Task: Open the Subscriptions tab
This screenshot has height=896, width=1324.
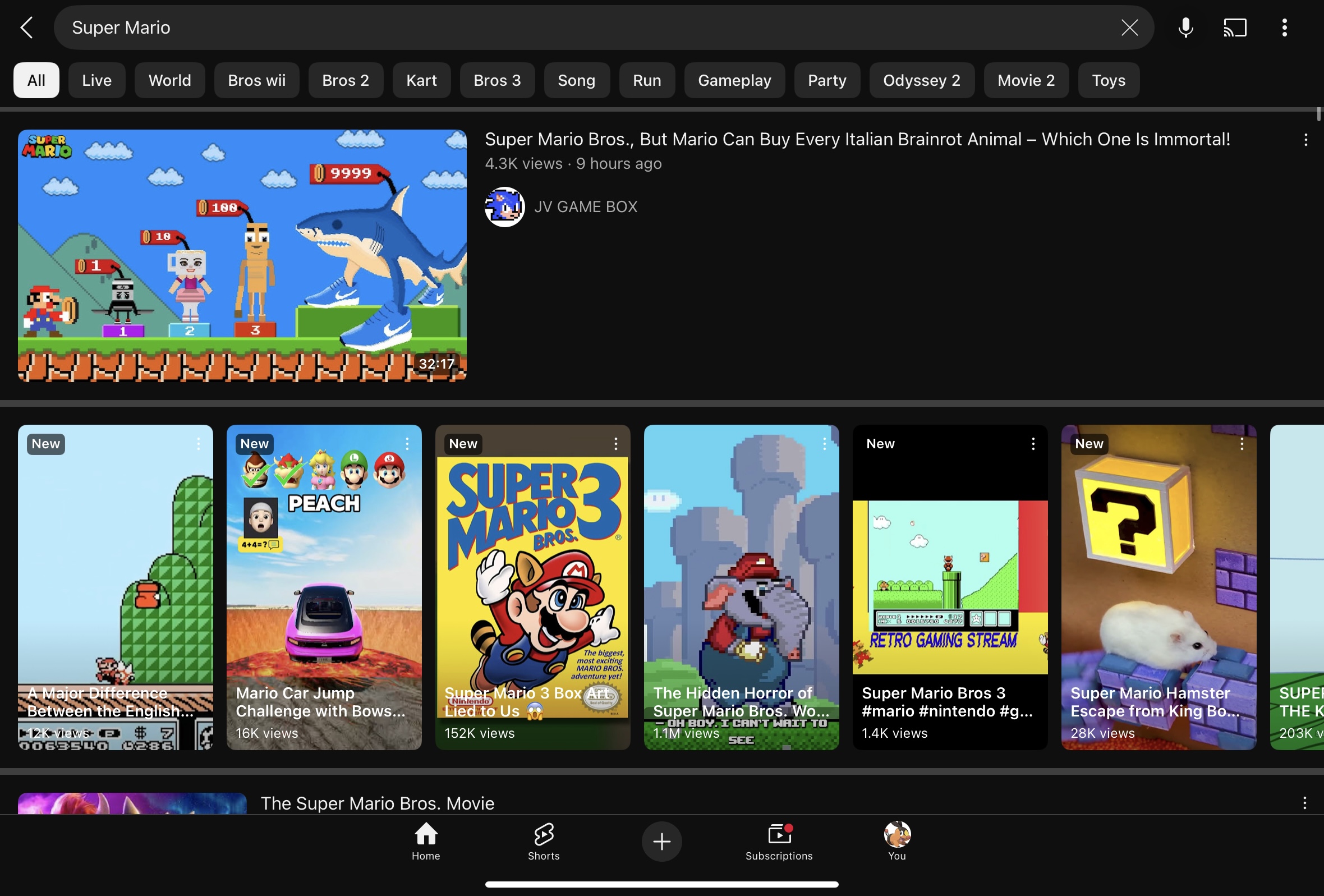Action: (779, 841)
